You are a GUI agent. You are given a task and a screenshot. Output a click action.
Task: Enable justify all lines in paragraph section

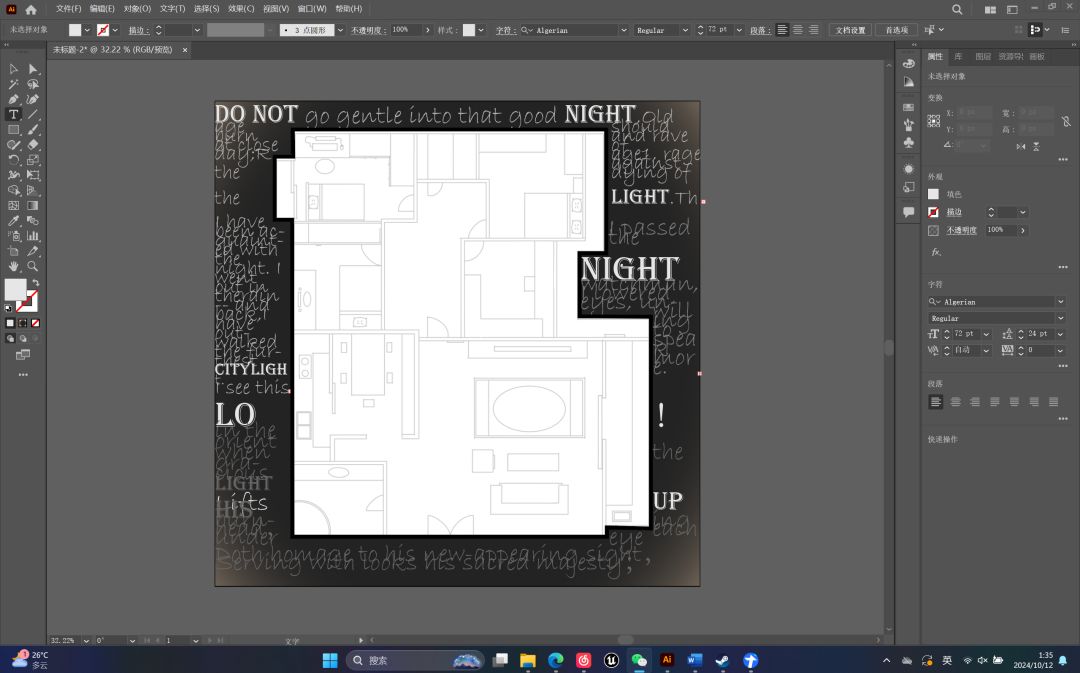point(1053,402)
